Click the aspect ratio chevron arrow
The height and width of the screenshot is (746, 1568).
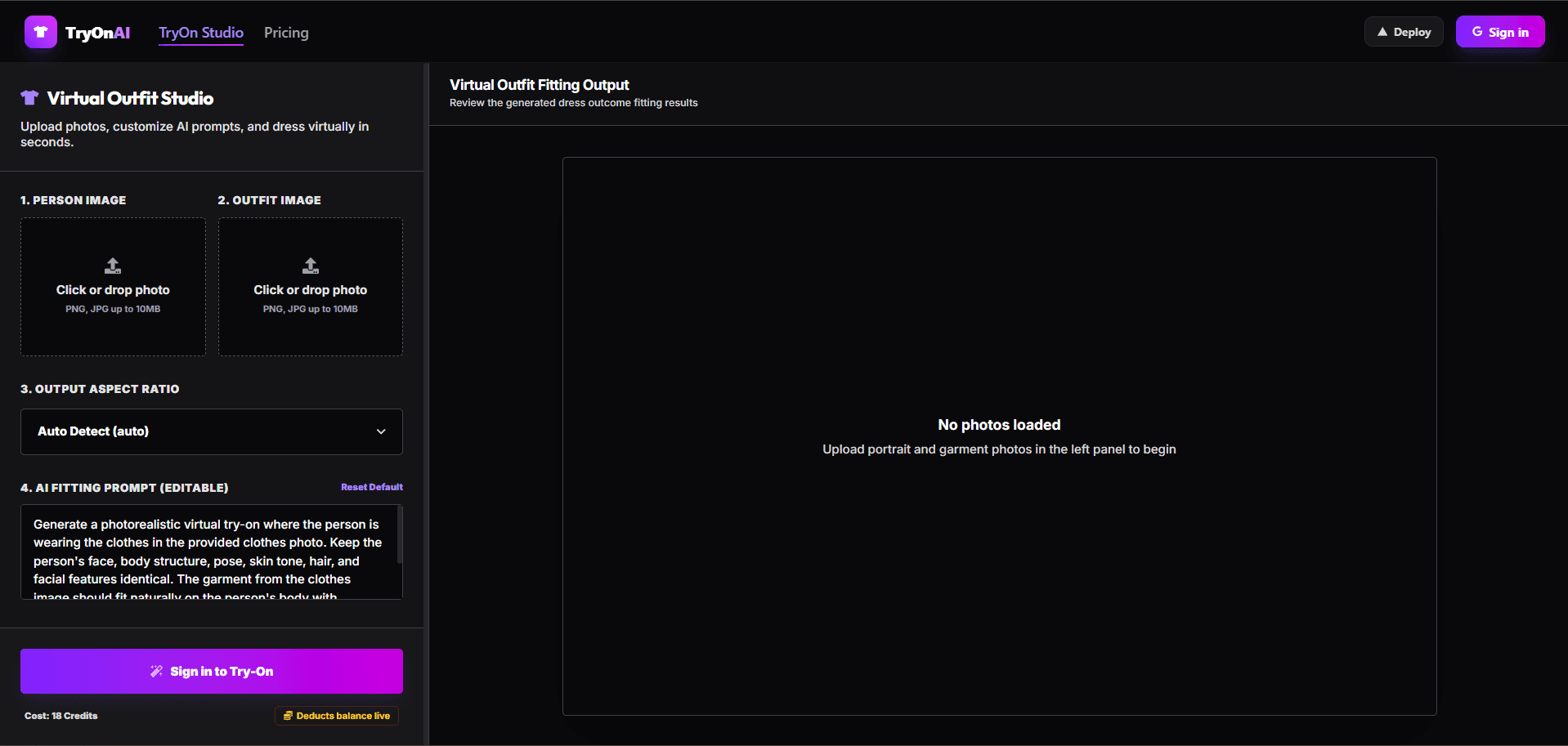(381, 431)
